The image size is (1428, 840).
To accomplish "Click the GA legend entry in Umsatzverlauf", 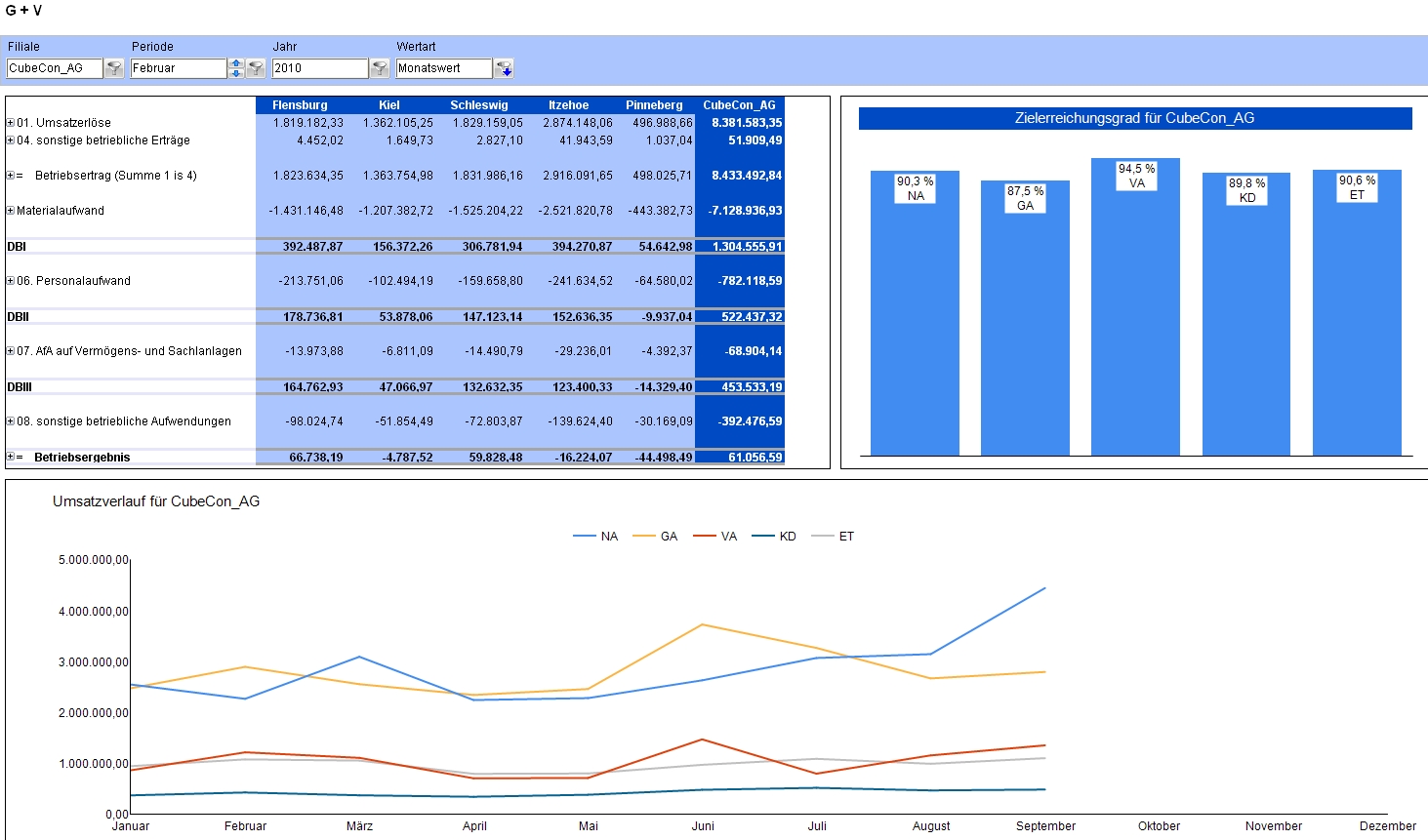I will 656,537.
